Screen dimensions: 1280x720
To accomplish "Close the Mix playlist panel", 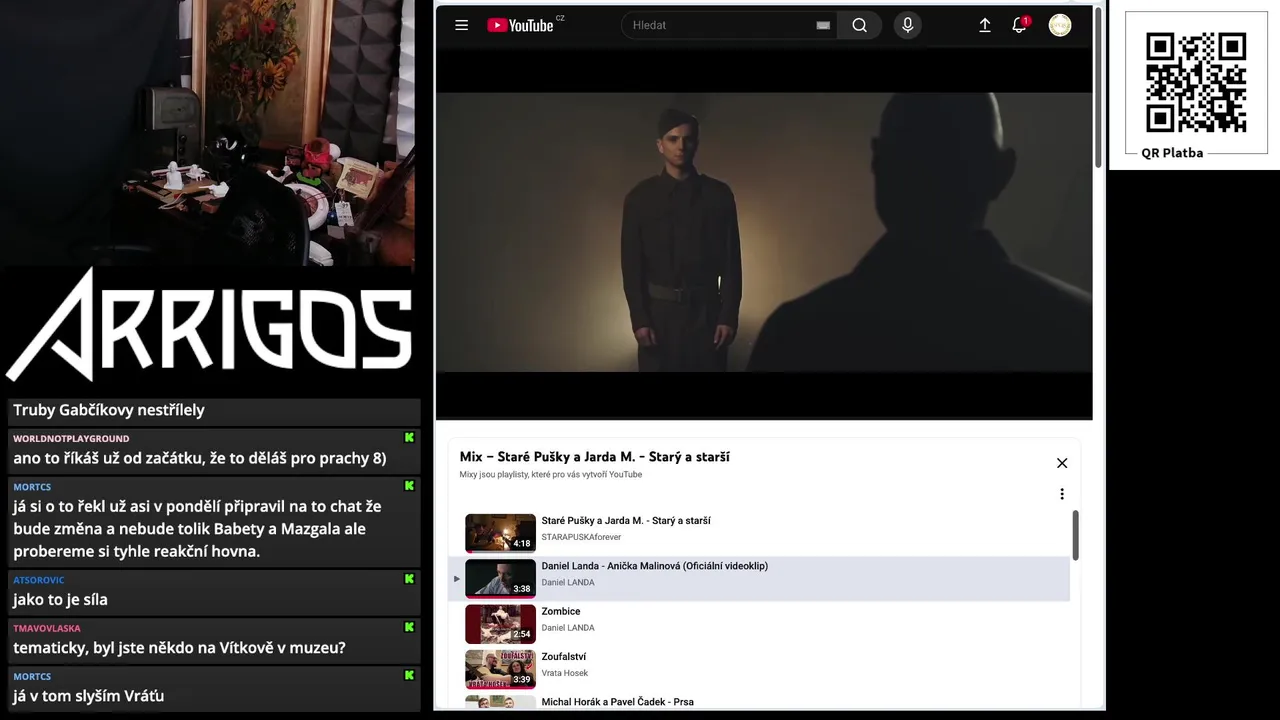I will click(x=1062, y=463).
